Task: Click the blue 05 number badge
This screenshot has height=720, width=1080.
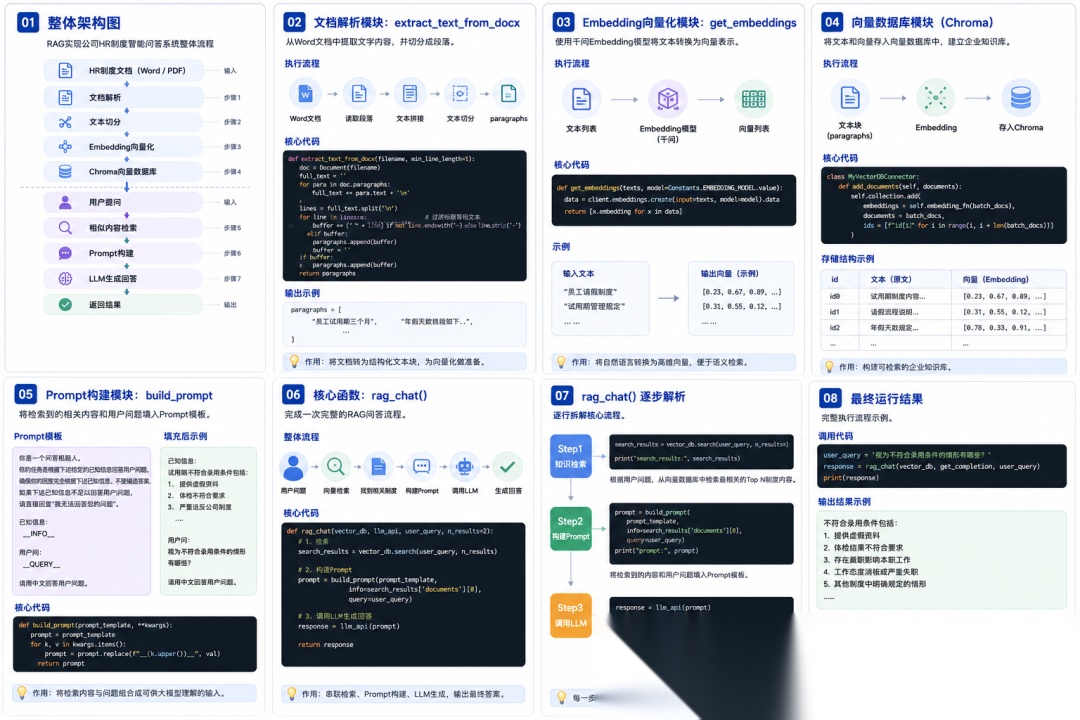Action: [25, 394]
